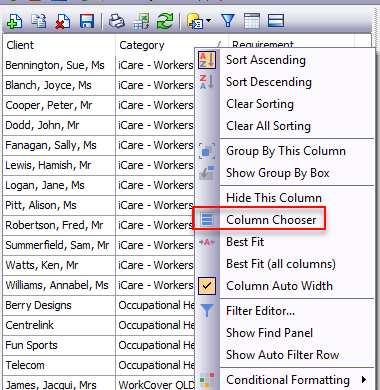380x390 pixels.
Task: Select client row Watts, Ken, Mr
Action: [x=59, y=265]
